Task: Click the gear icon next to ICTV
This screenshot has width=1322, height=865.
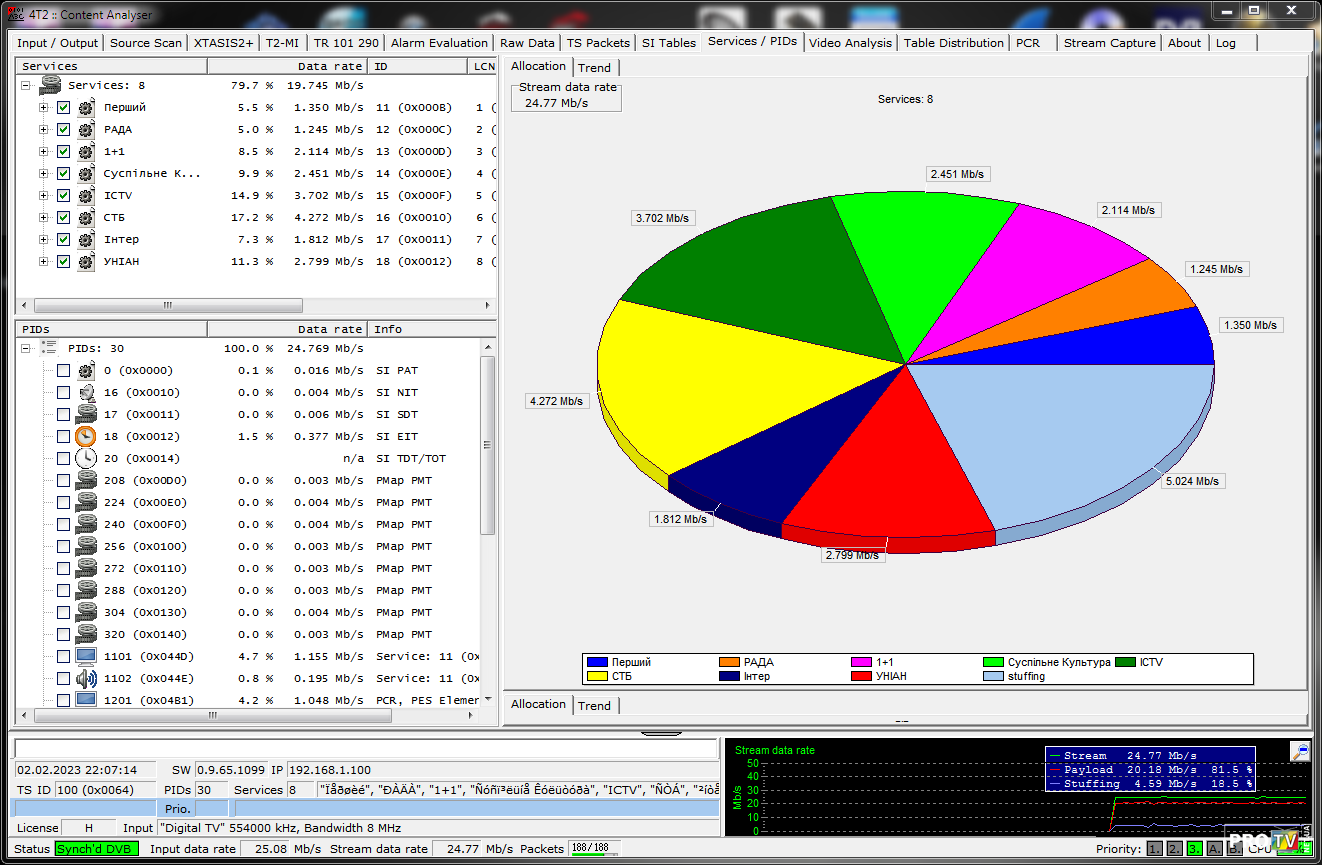Action: click(86, 196)
